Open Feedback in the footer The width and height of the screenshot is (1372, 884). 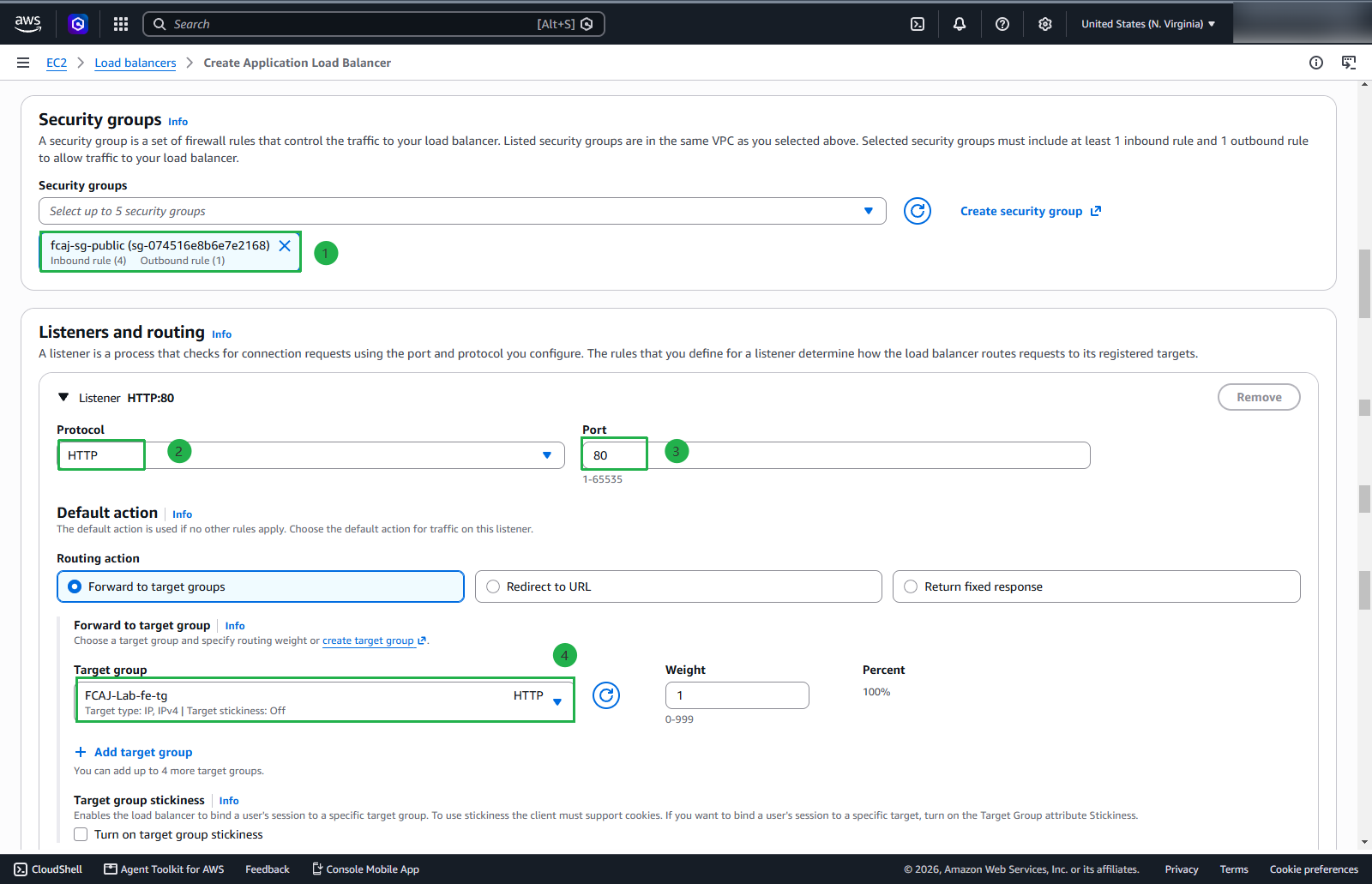coord(268,869)
